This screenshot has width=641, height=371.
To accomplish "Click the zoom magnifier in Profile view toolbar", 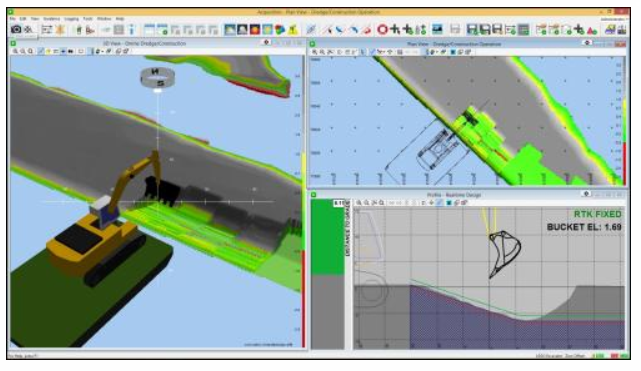I will 359,203.
